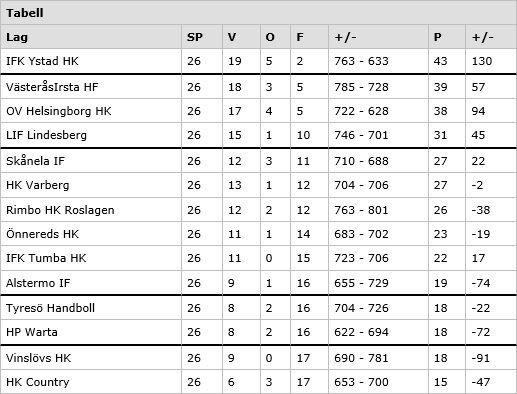Click HP Warta team name
517x394 pixels.
[32, 332]
